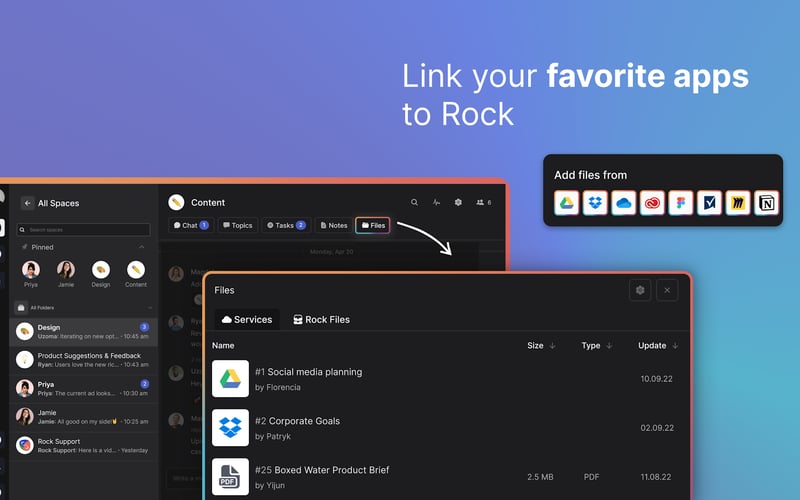This screenshot has height=500, width=800.
Task: Switch to the Topics tab
Action: (x=238, y=225)
